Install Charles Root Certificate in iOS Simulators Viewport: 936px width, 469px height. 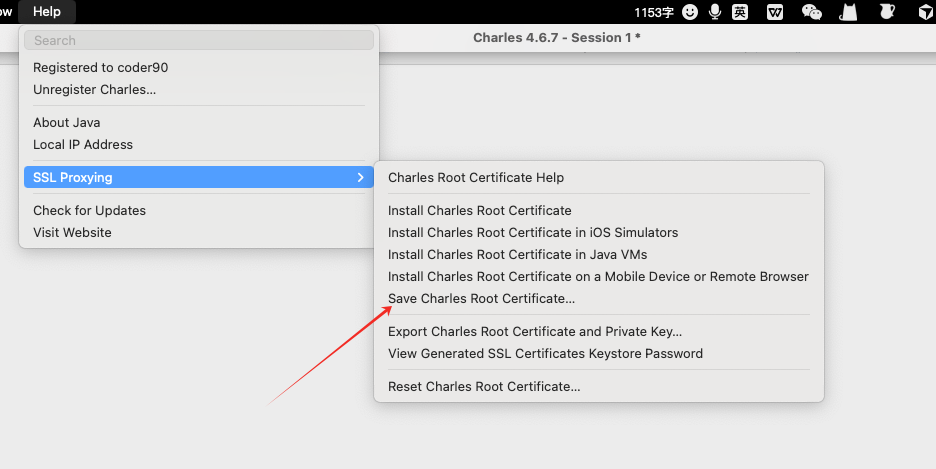point(599,232)
